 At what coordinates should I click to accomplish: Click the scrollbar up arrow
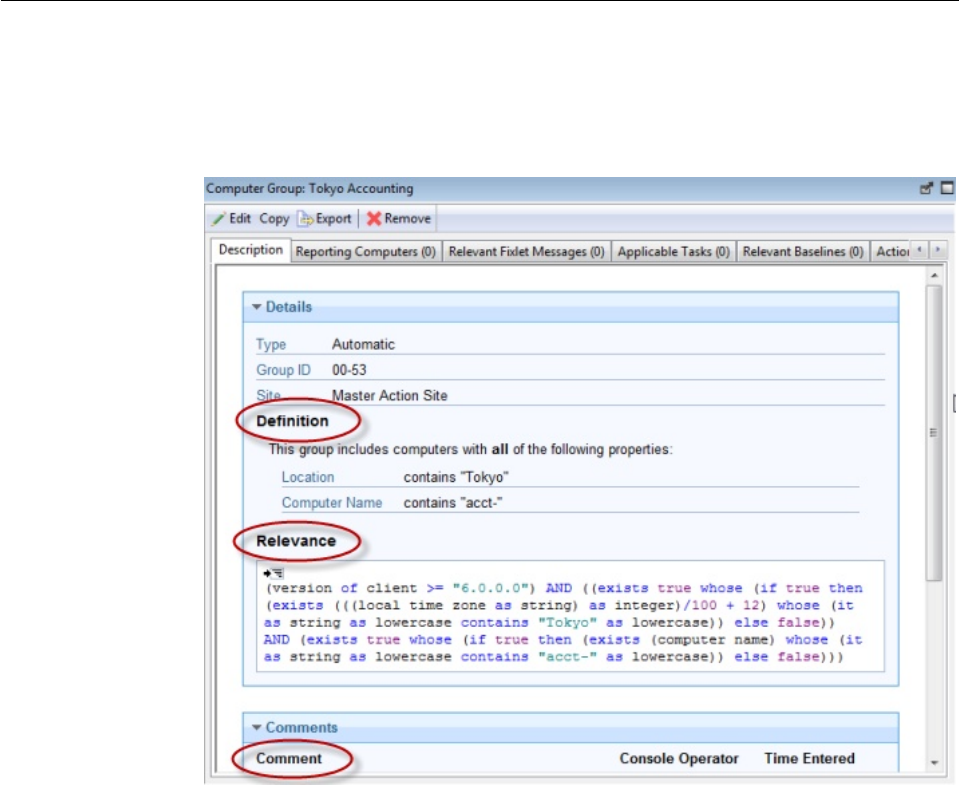(934, 276)
